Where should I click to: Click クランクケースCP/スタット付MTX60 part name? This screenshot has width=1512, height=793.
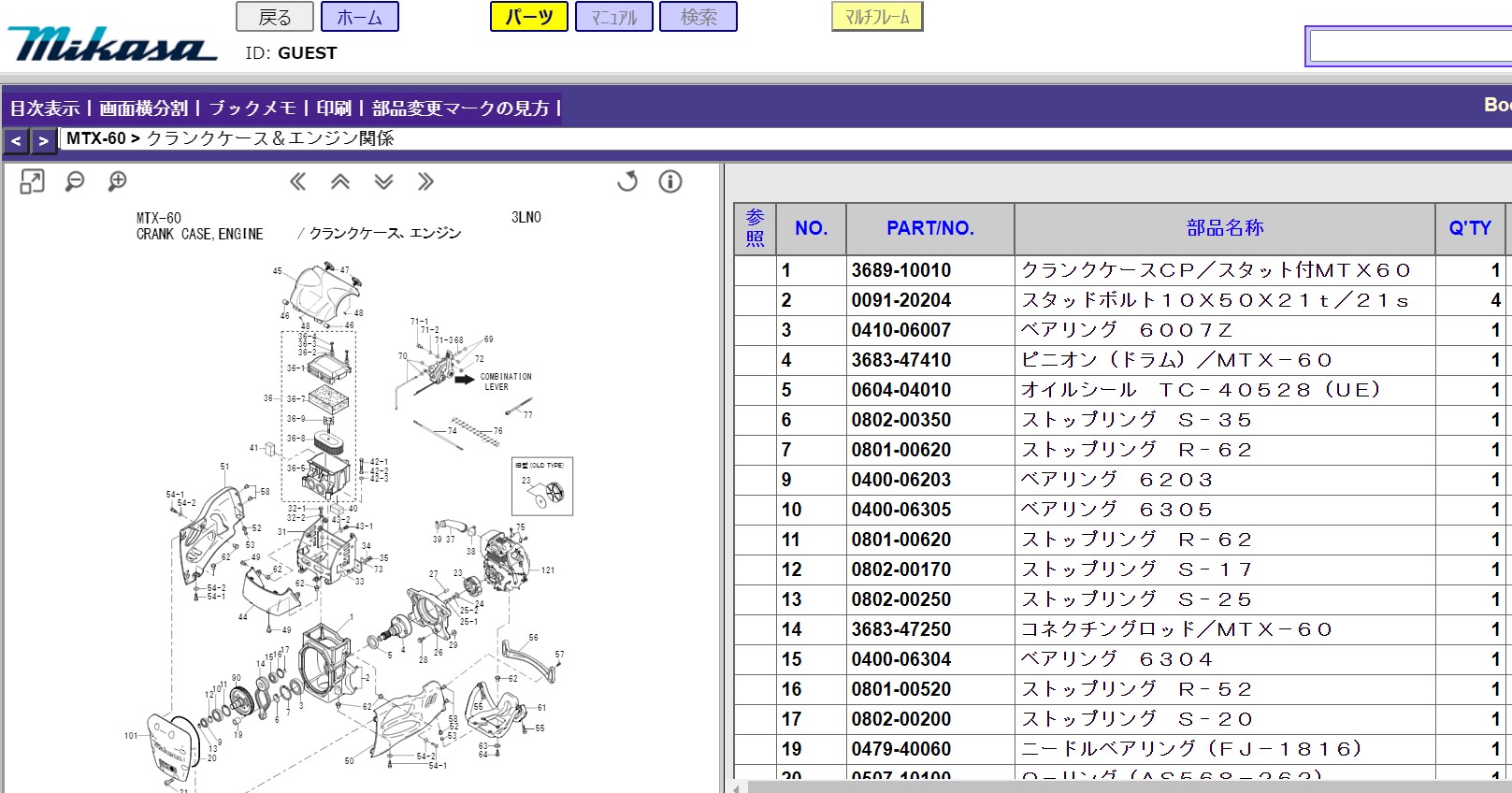1216,270
